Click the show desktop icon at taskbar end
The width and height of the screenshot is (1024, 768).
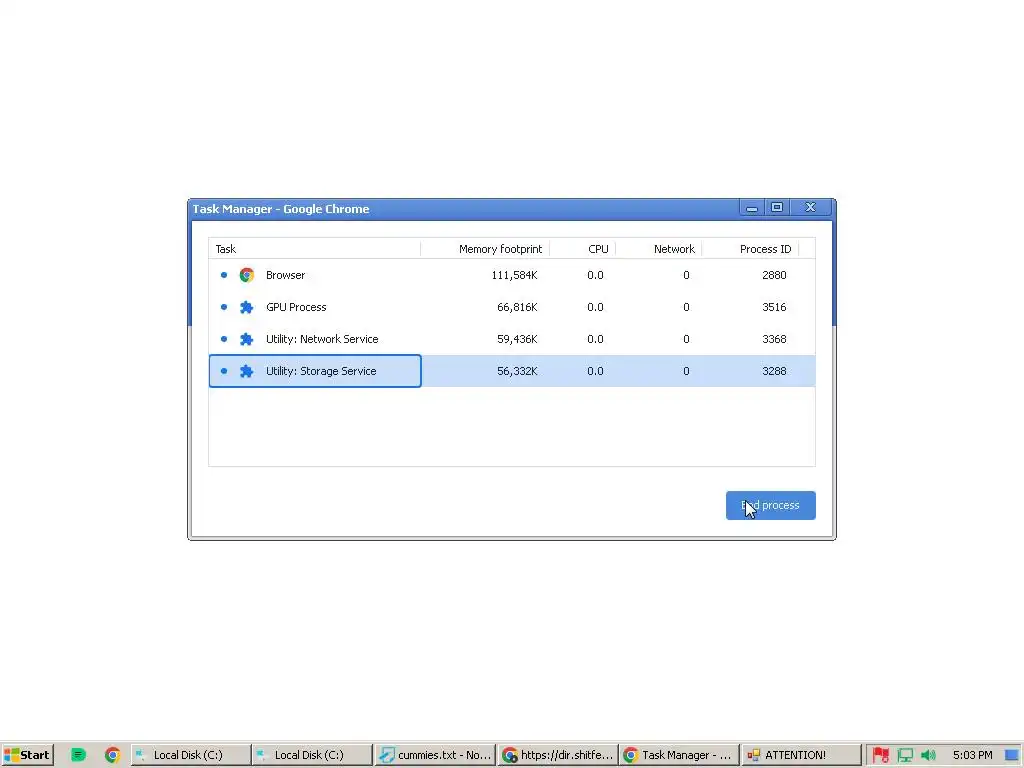(x=1012, y=755)
